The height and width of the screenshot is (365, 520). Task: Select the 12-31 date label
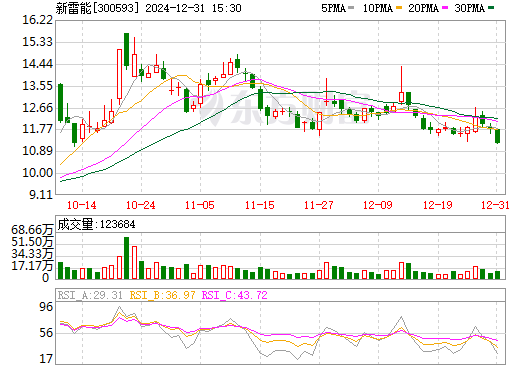(495, 205)
